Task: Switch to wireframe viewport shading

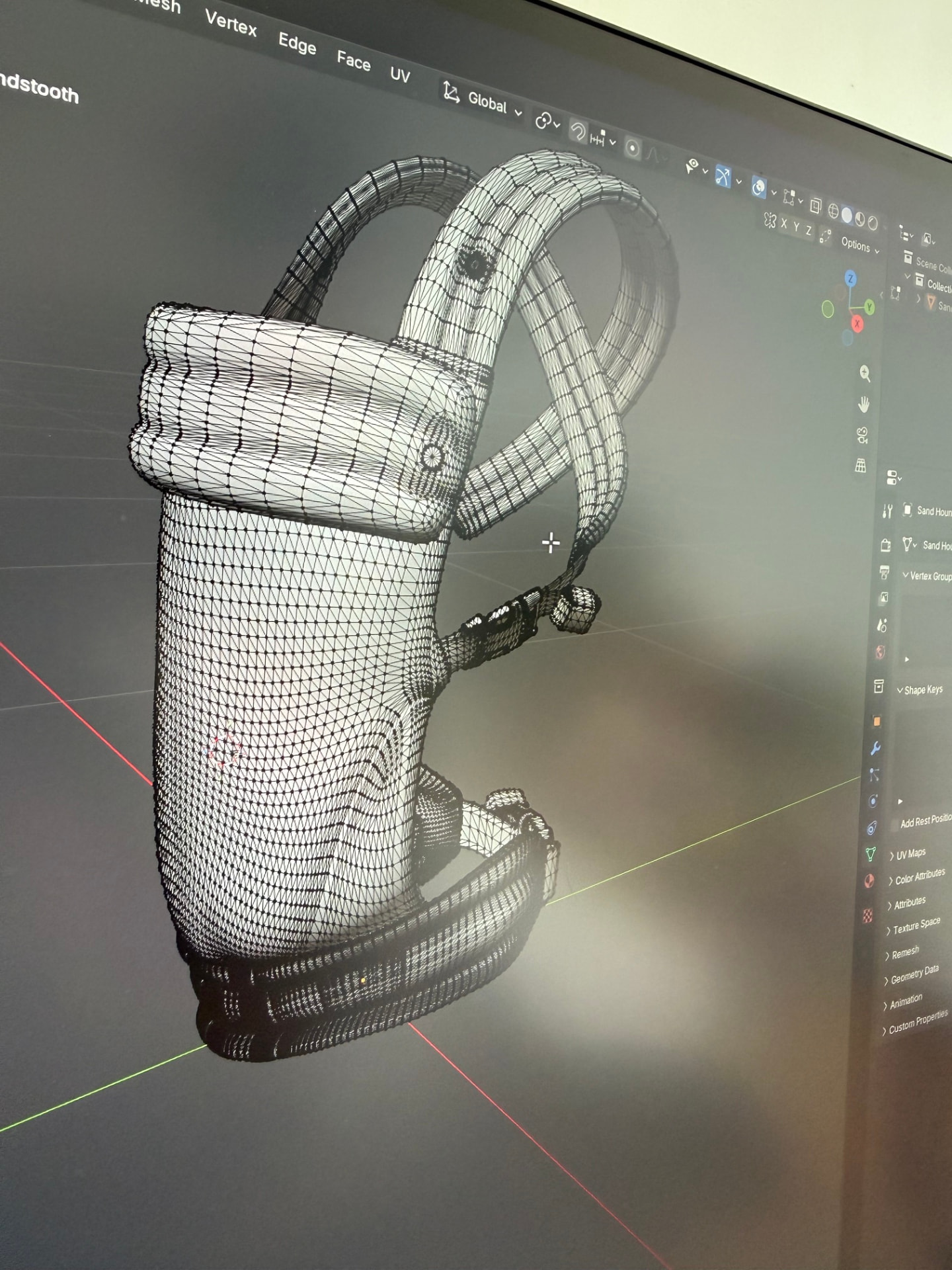Action: pyautogui.click(x=833, y=211)
